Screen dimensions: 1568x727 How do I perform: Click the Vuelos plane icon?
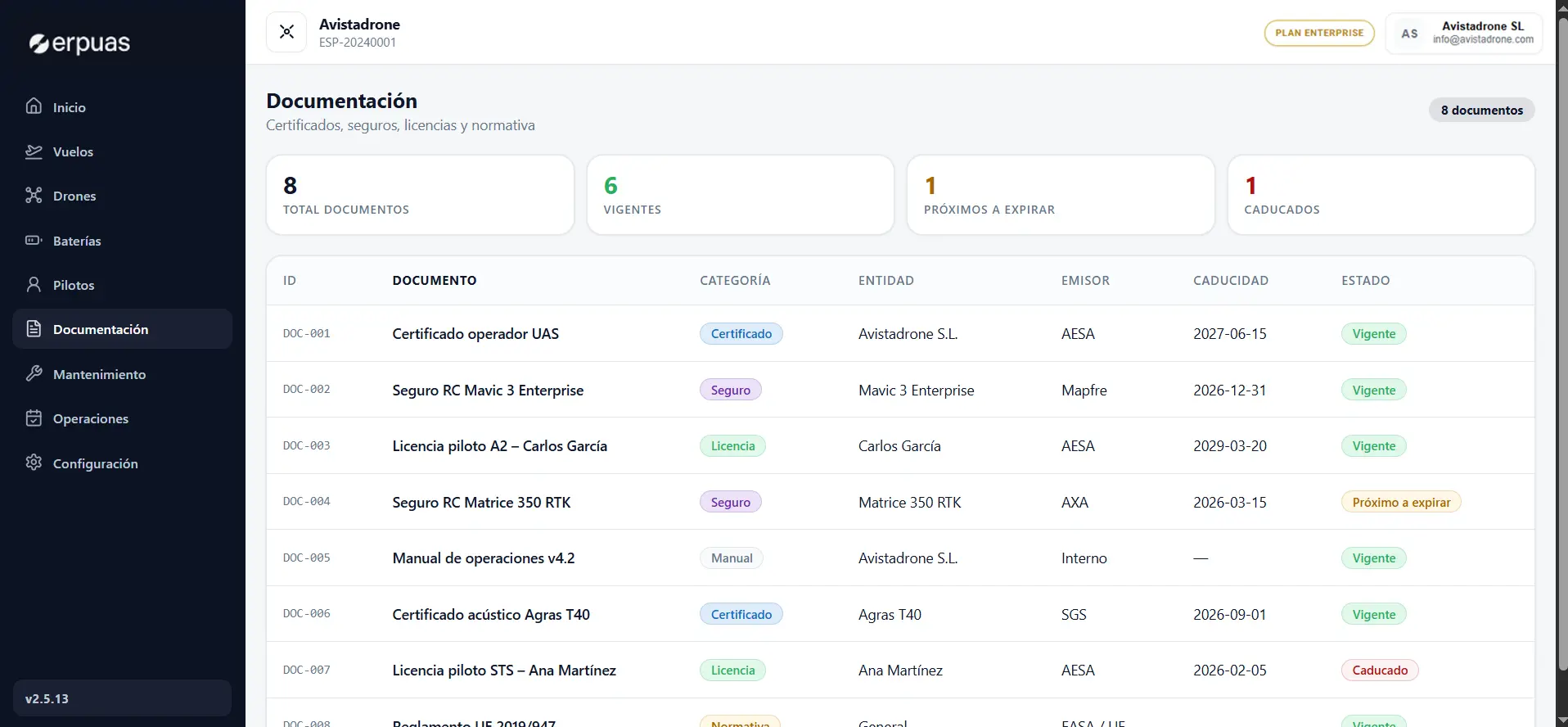(x=34, y=151)
